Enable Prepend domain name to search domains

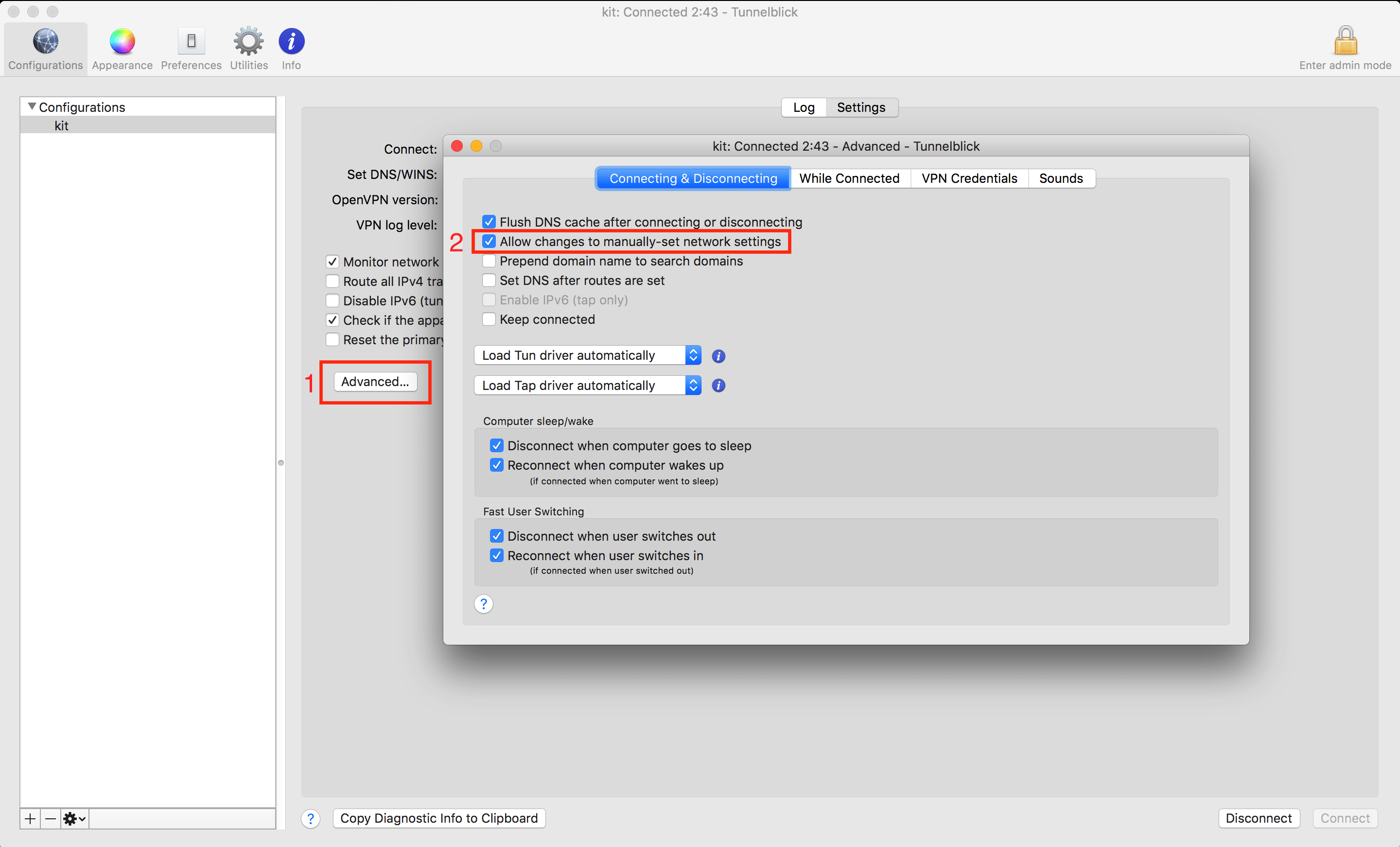(x=489, y=260)
